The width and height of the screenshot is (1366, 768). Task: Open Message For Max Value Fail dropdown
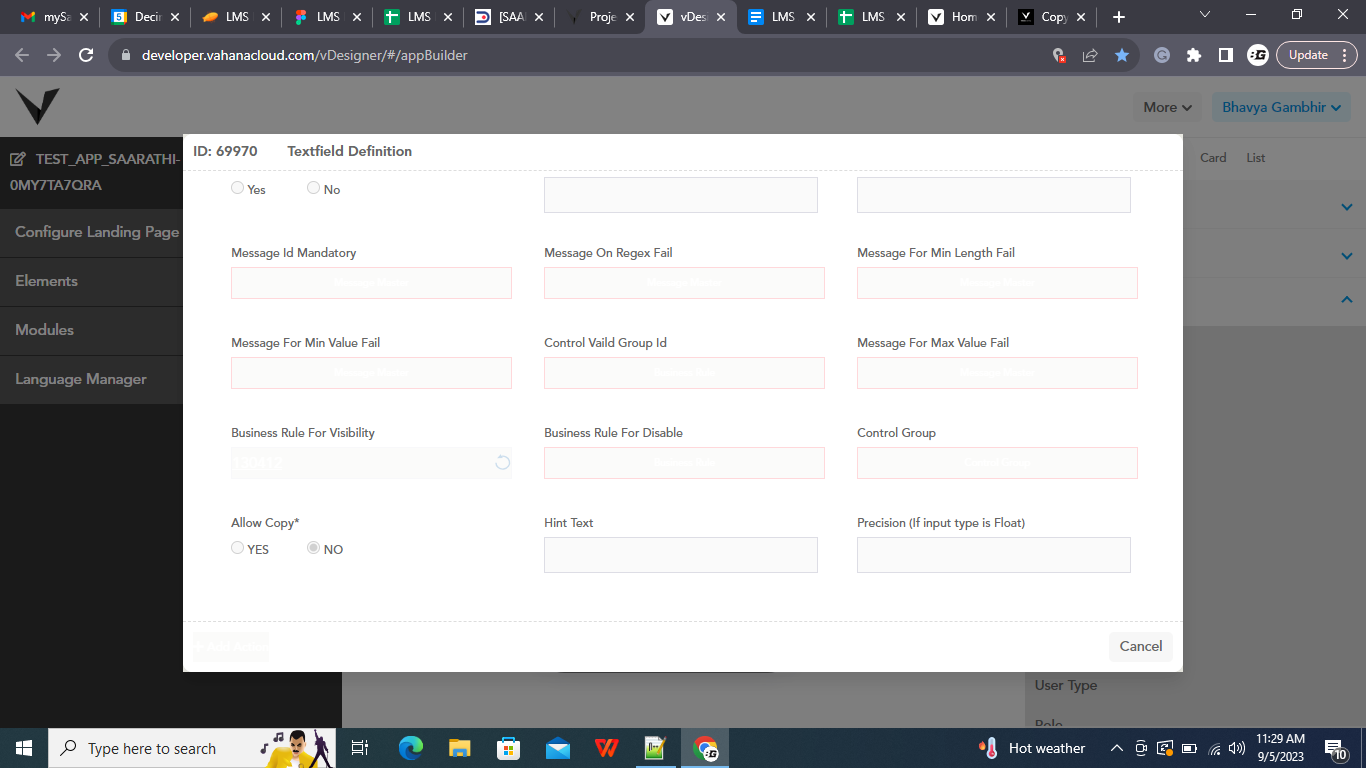[997, 373]
